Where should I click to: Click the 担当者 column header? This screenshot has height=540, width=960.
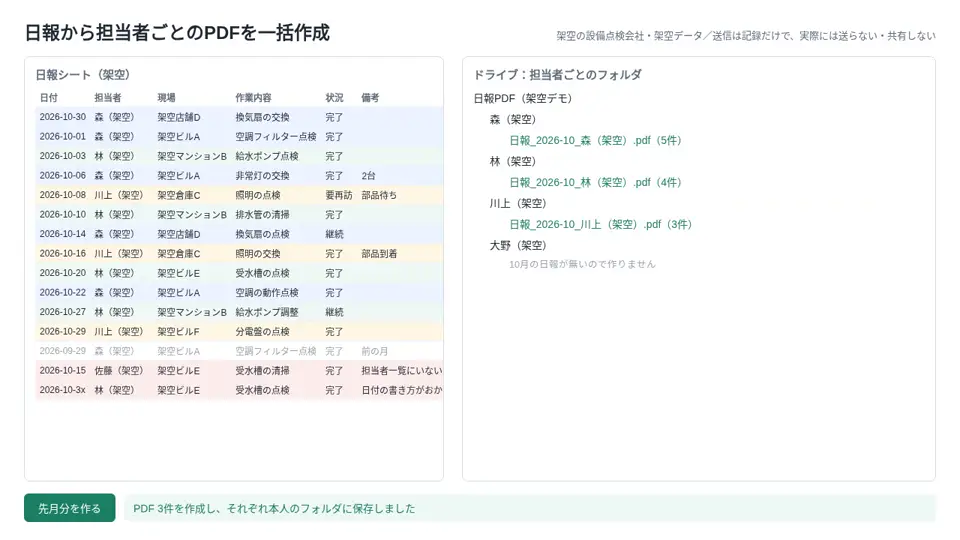click(108, 97)
